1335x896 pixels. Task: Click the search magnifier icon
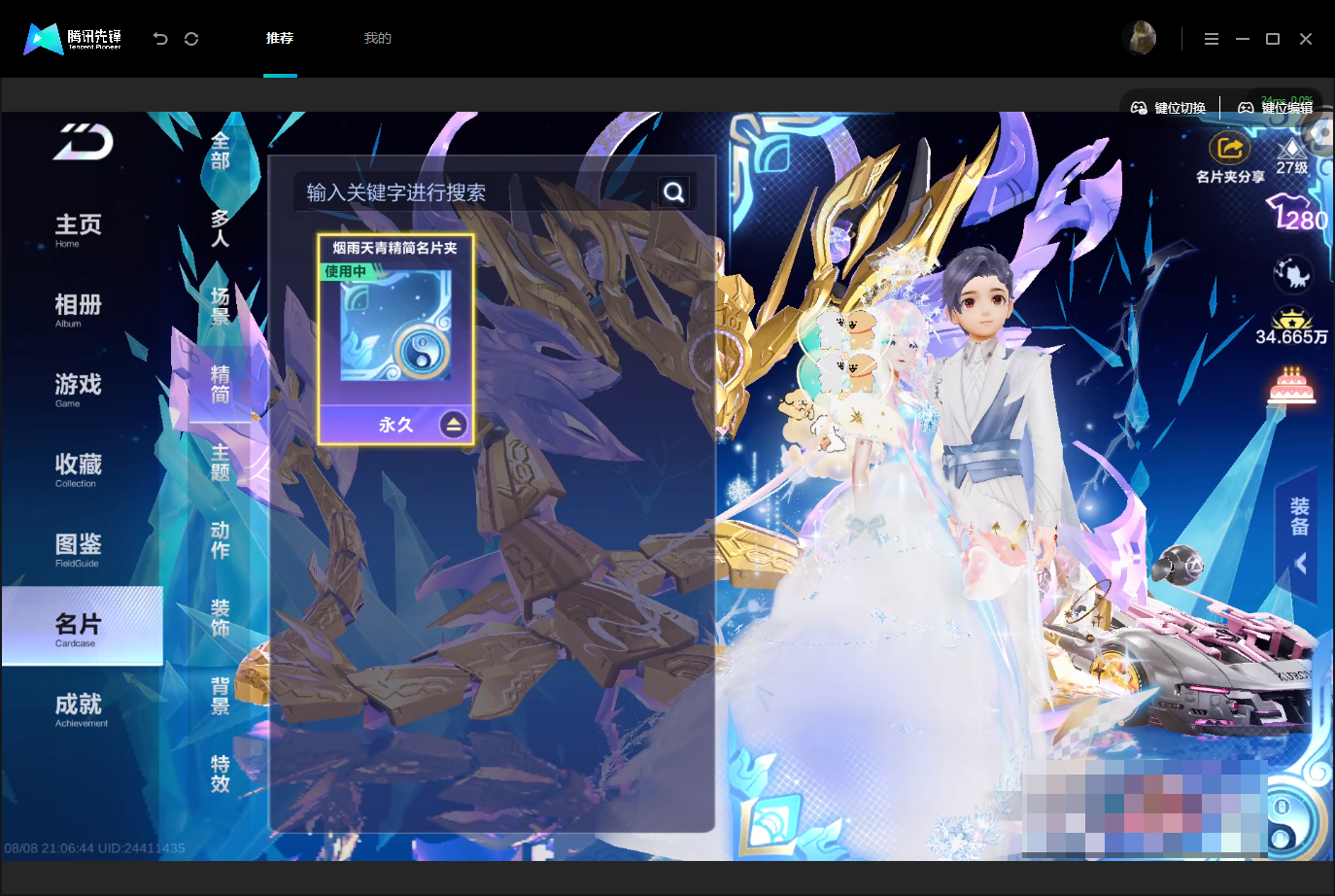click(673, 192)
